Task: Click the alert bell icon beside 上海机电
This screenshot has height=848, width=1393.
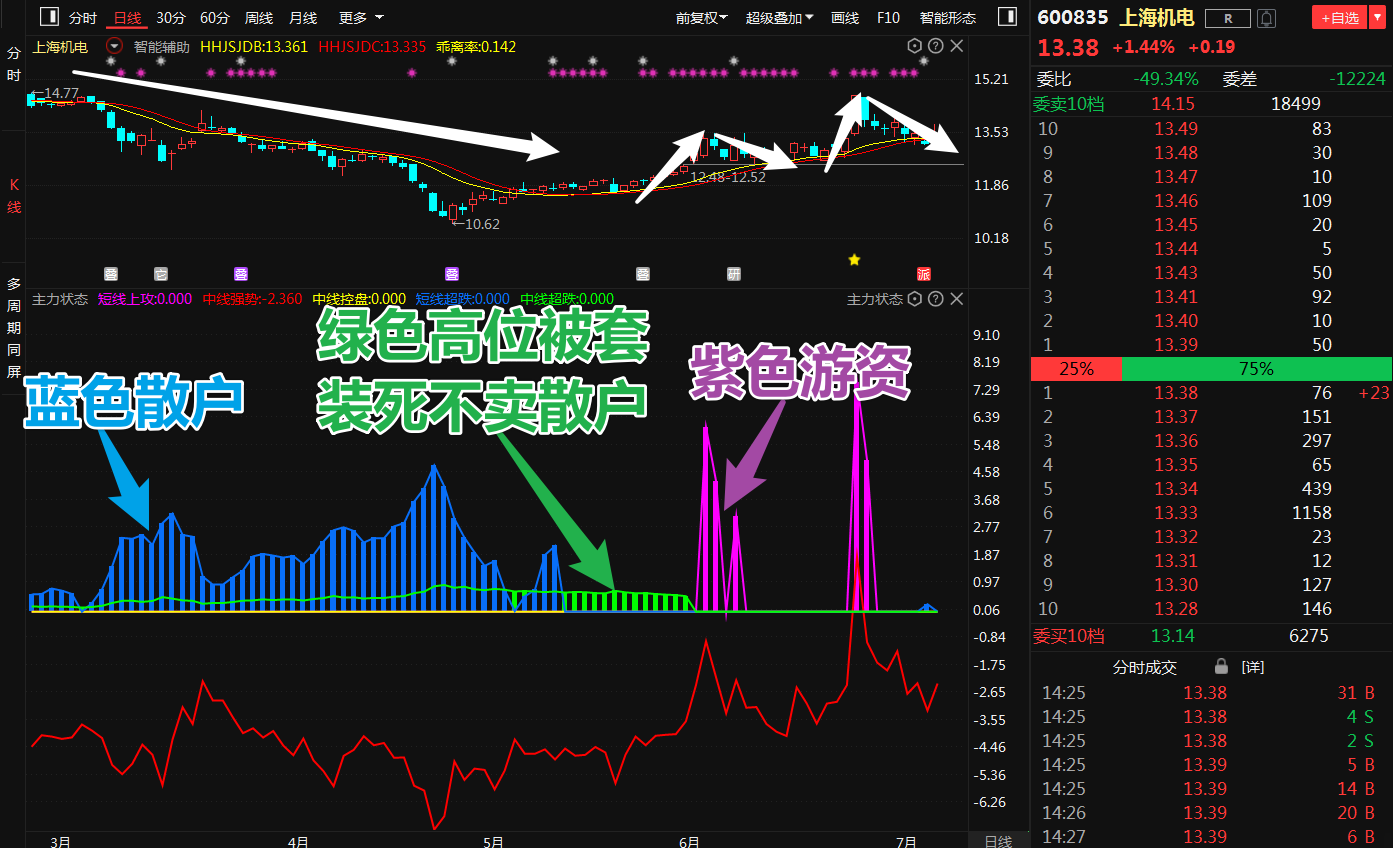Action: [x=1267, y=18]
